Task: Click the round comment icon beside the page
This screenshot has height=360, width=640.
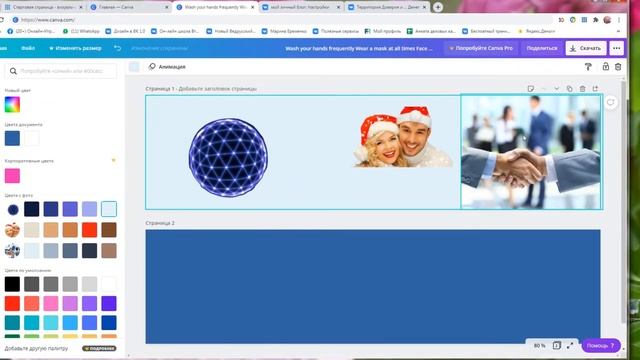Action: coord(611,102)
